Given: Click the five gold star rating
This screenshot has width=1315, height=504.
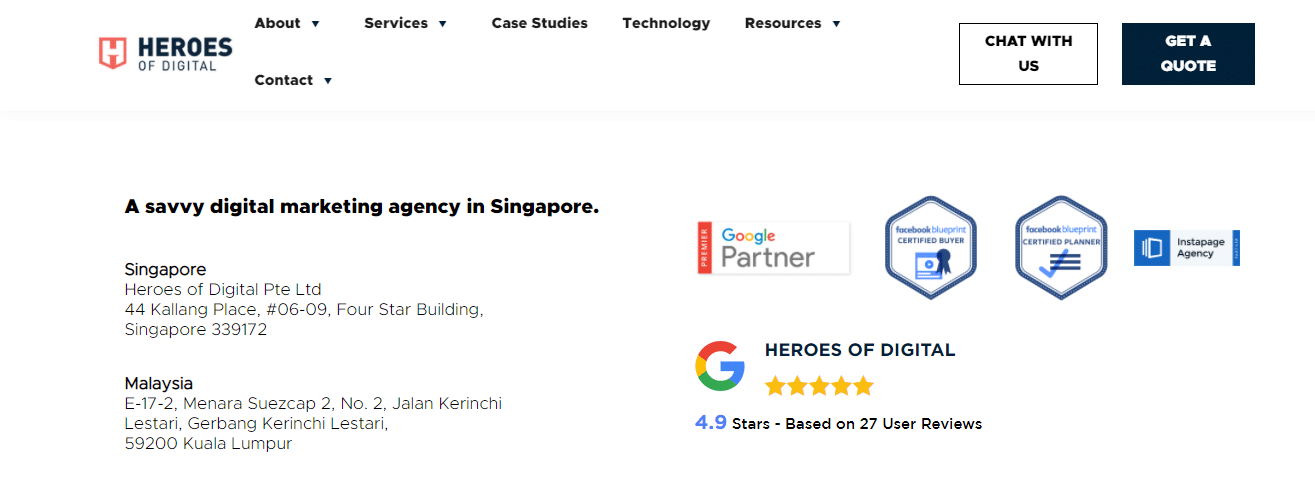Looking at the screenshot, I should pyautogui.click(x=819, y=386).
